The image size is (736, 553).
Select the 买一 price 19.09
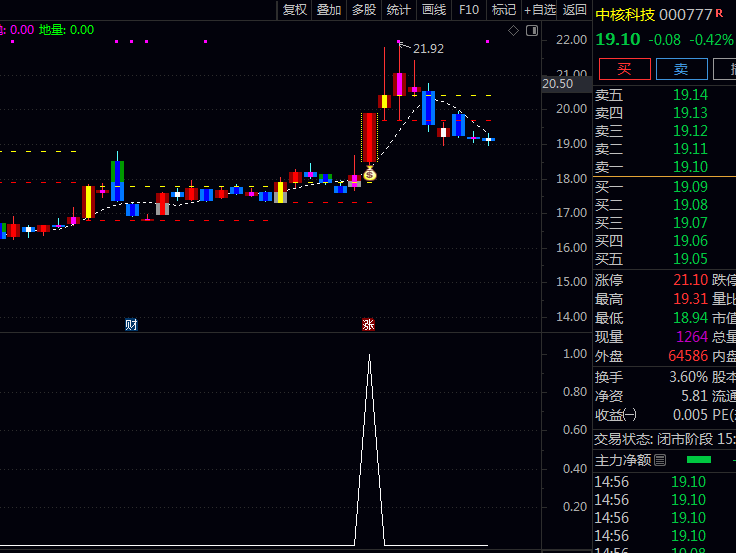(690, 187)
